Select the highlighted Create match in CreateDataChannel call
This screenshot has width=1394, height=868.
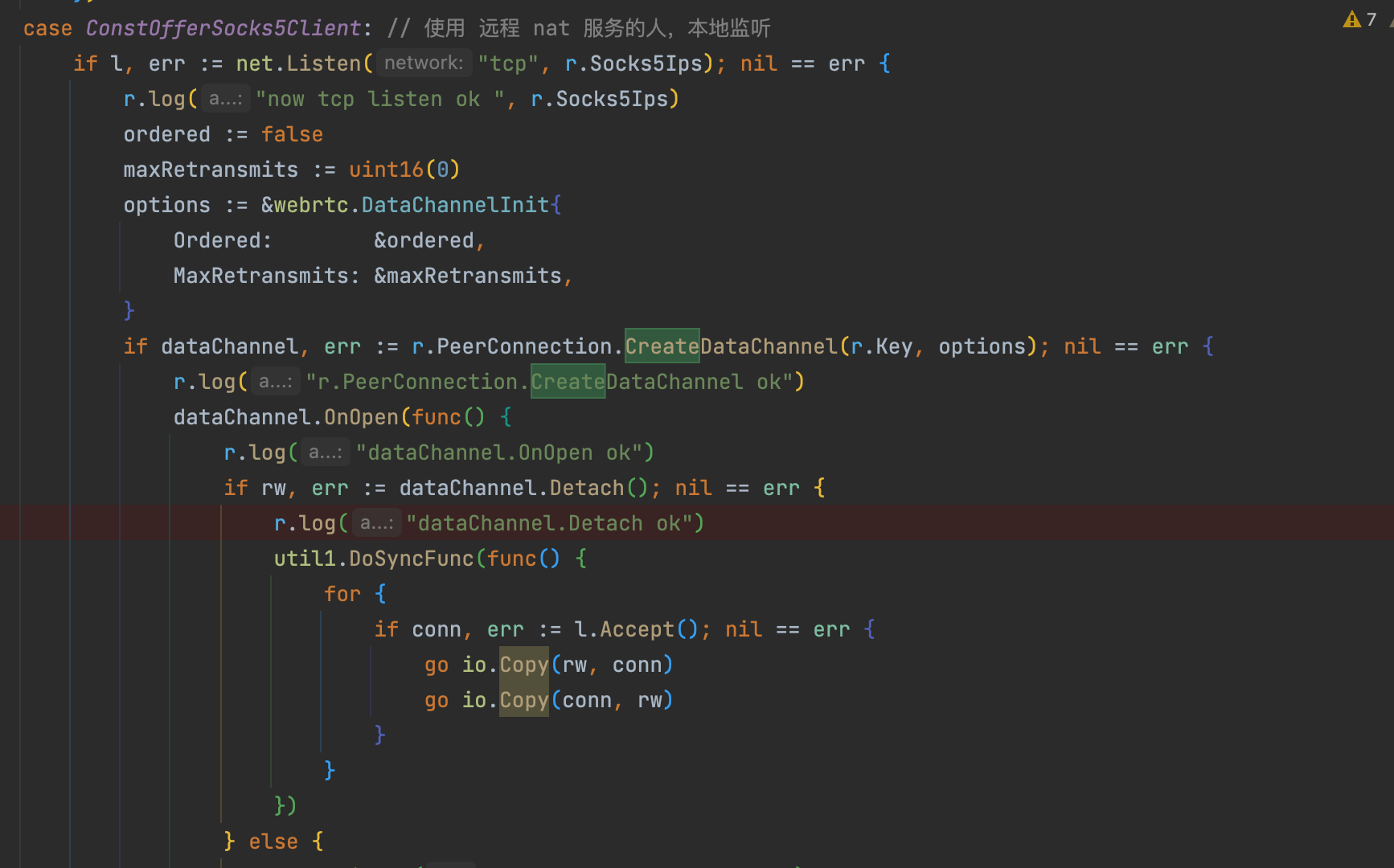point(662,346)
